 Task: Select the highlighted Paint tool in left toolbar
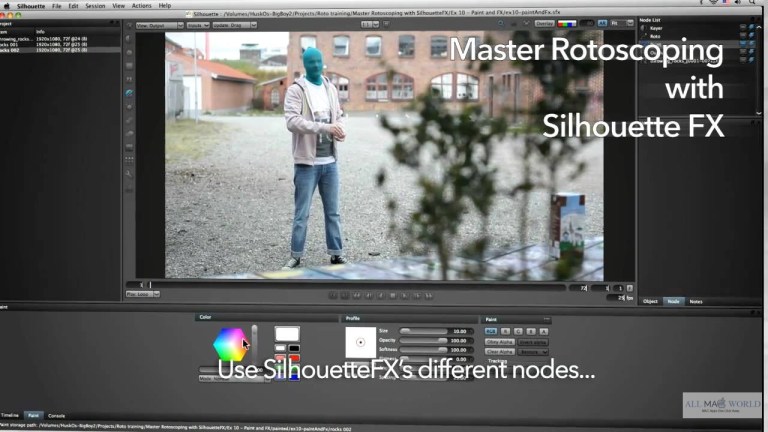(x=129, y=93)
